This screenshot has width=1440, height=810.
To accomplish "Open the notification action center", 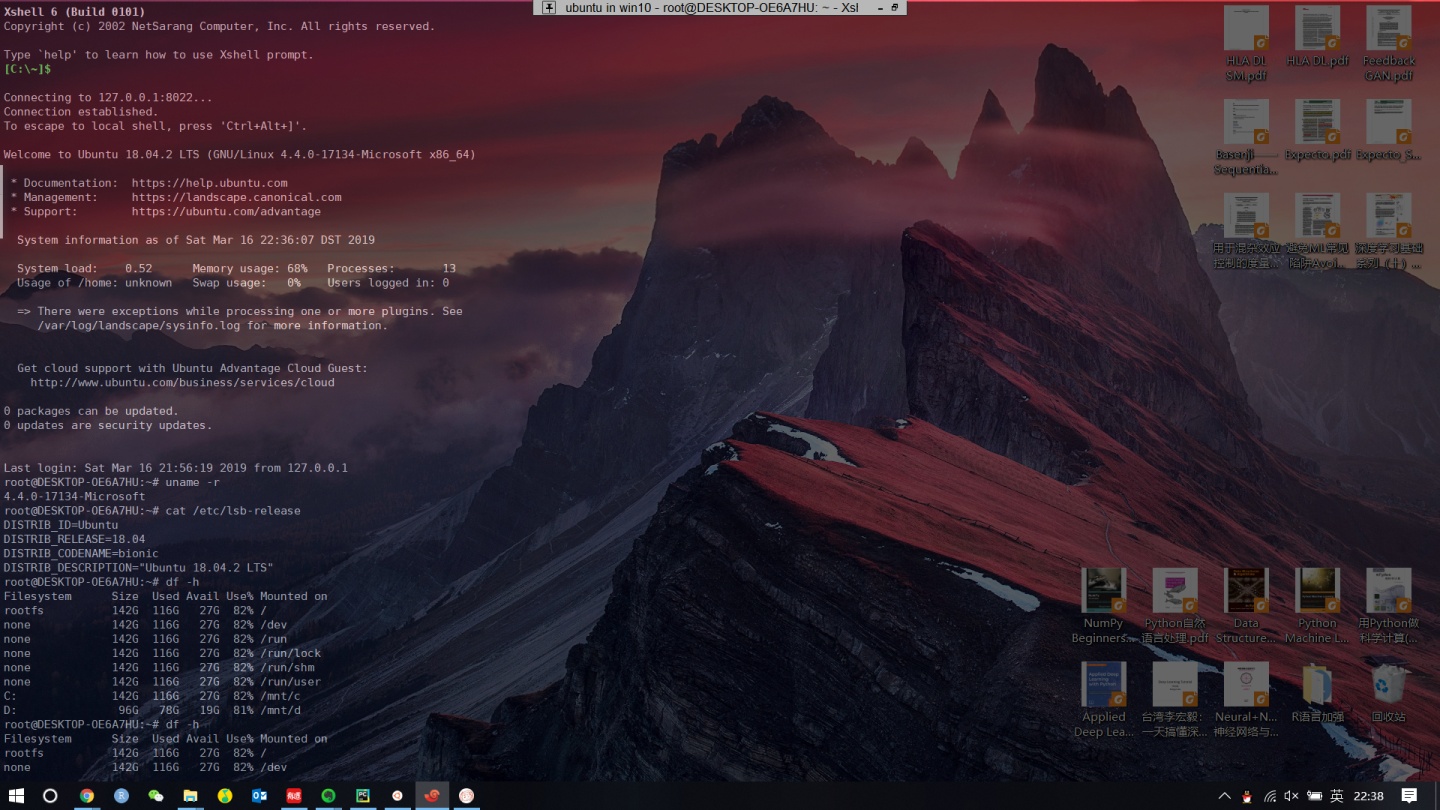I will pos(1409,796).
